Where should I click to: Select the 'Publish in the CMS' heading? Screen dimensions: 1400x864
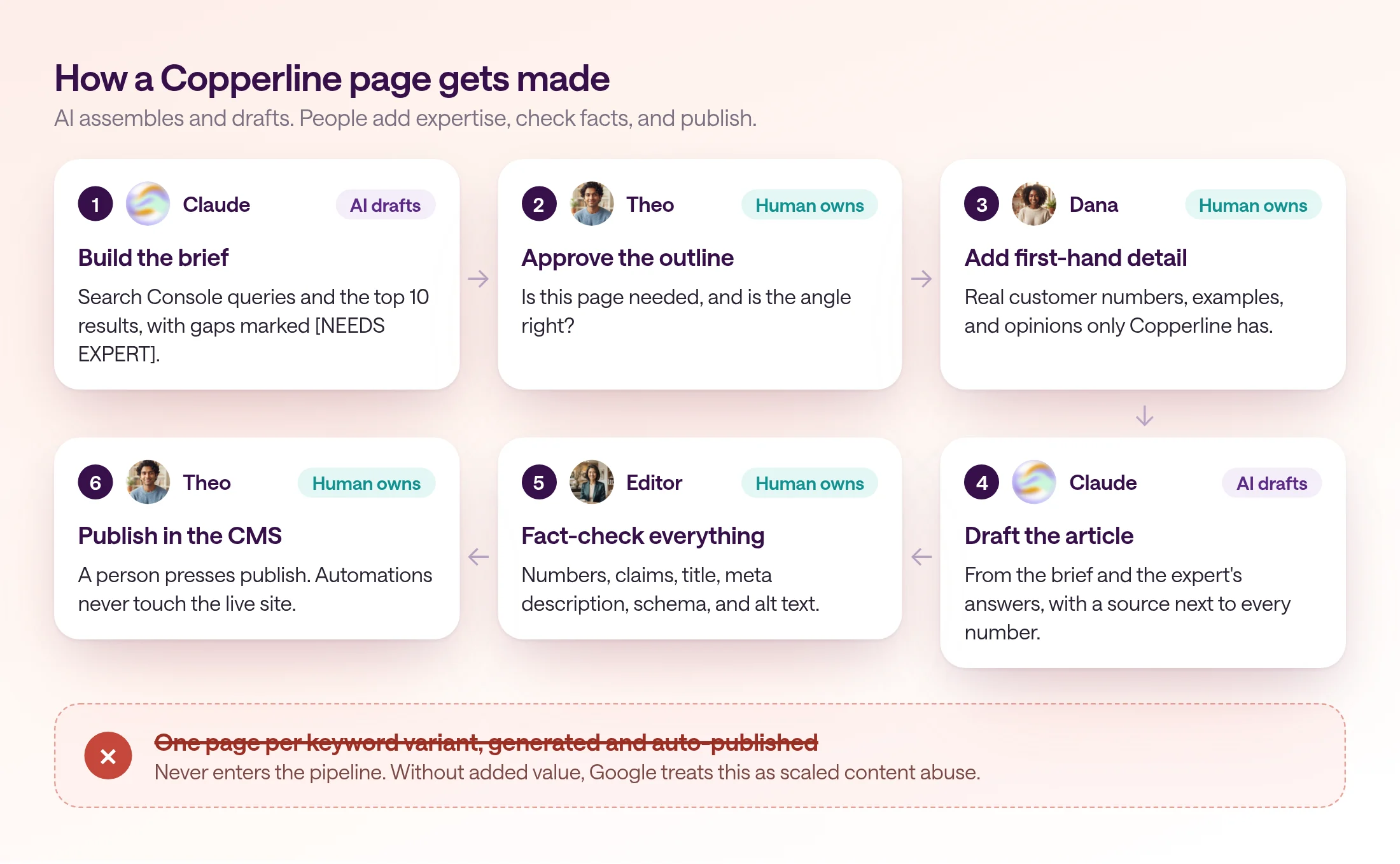(x=179, y=536)
